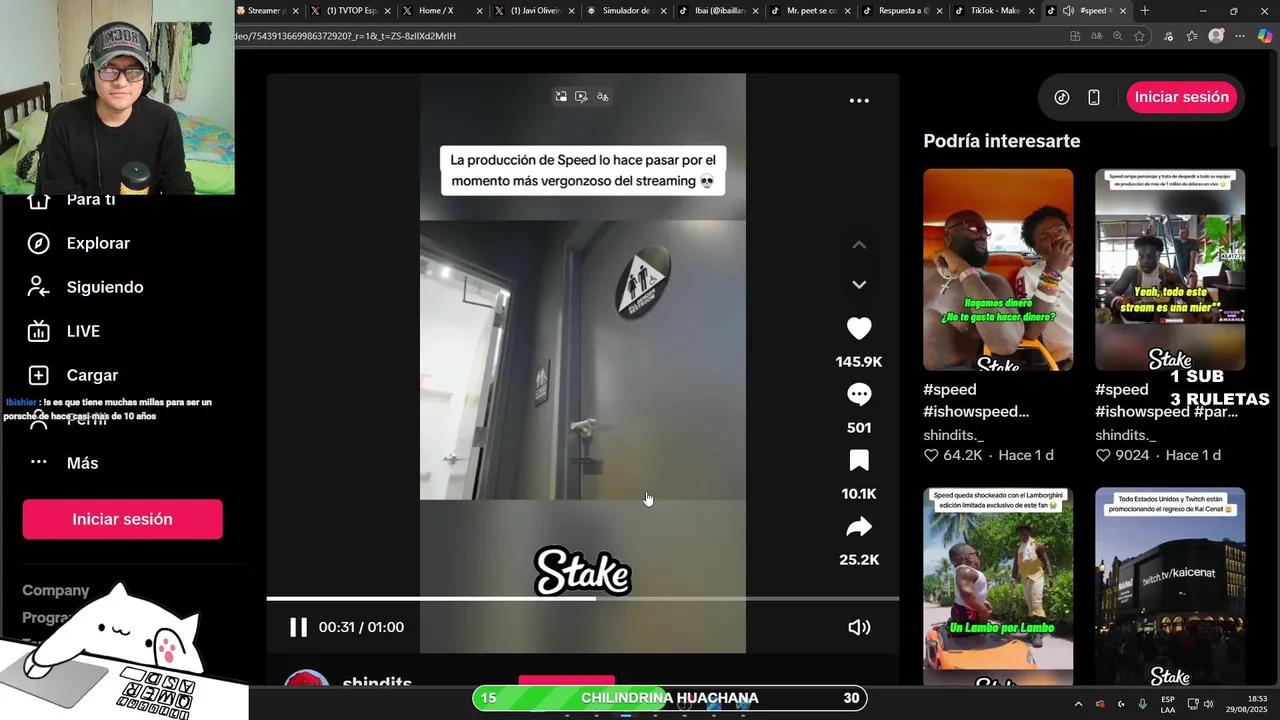
Task: Open Cargar in the sidebar
Action: [92, 375]
